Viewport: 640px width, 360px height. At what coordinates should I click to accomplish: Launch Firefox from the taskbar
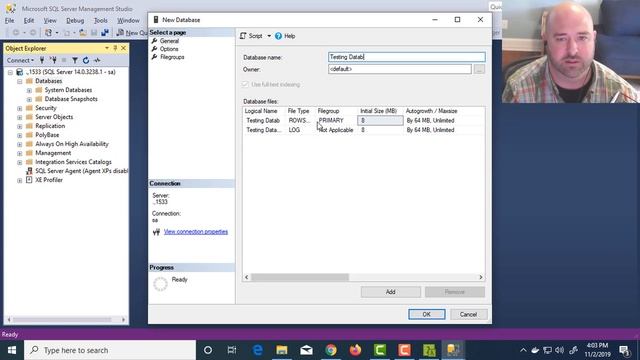point(355,350)
